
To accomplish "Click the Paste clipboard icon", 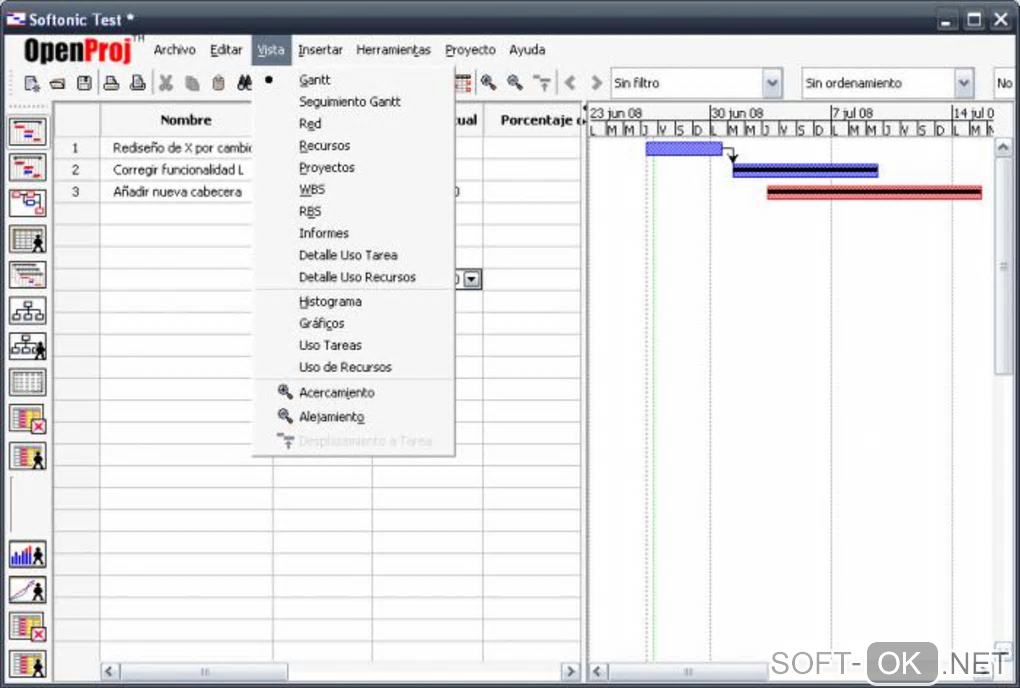I will (219, 83).
